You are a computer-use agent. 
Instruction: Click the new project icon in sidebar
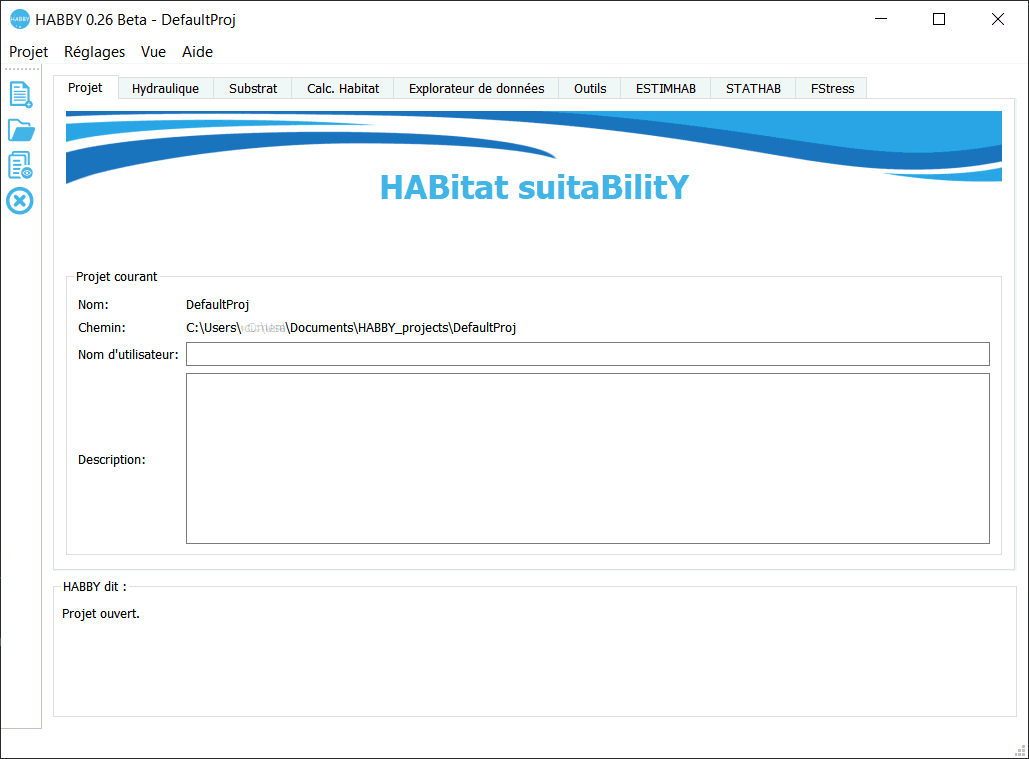tap(20, 95)
